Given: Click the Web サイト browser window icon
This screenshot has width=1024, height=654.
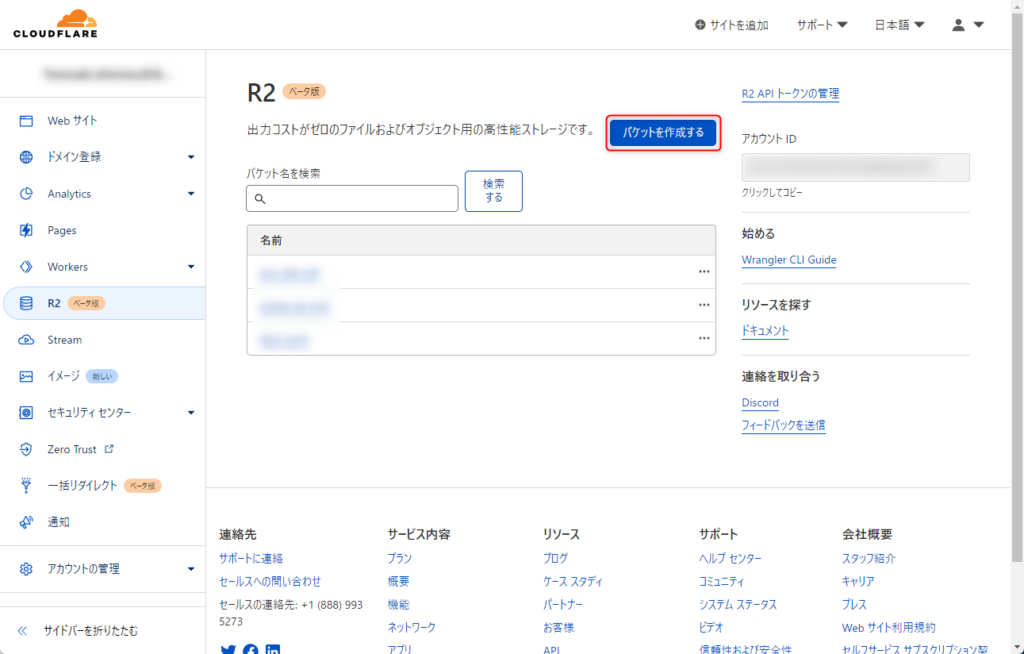Looking at the screenshot, I should 26,121.
